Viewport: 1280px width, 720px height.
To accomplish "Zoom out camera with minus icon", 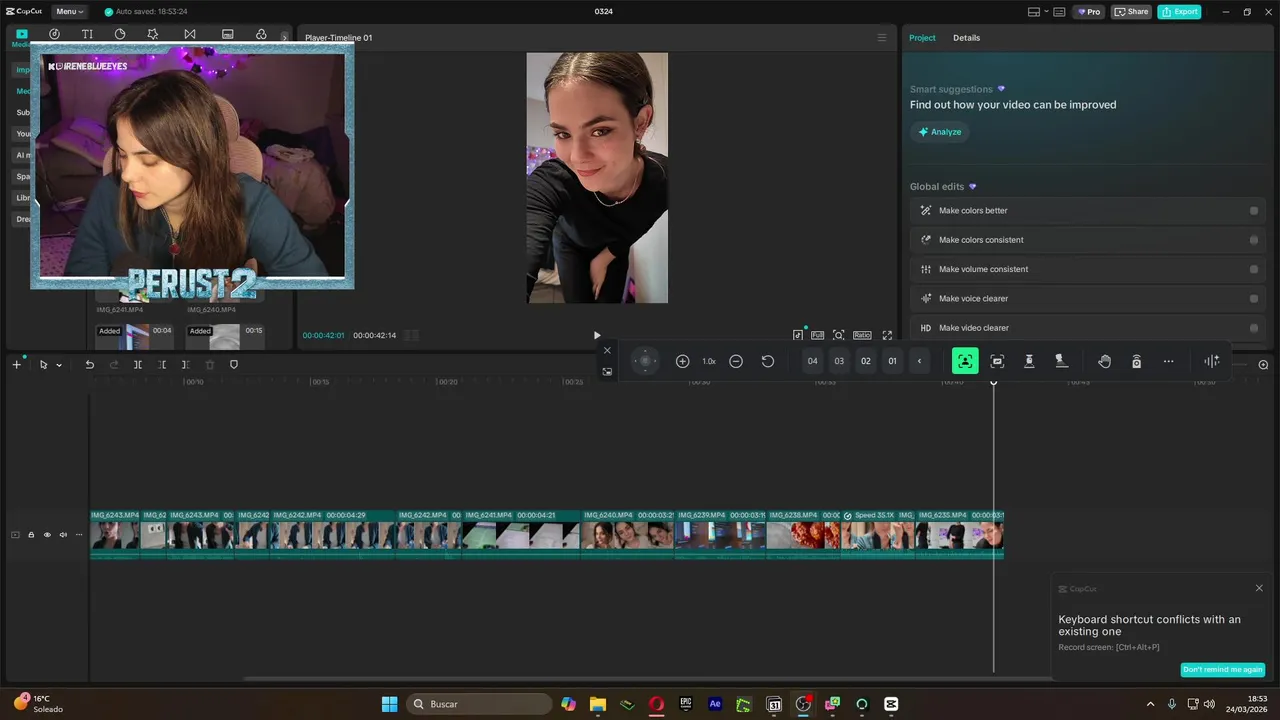I will pos(736,361).
